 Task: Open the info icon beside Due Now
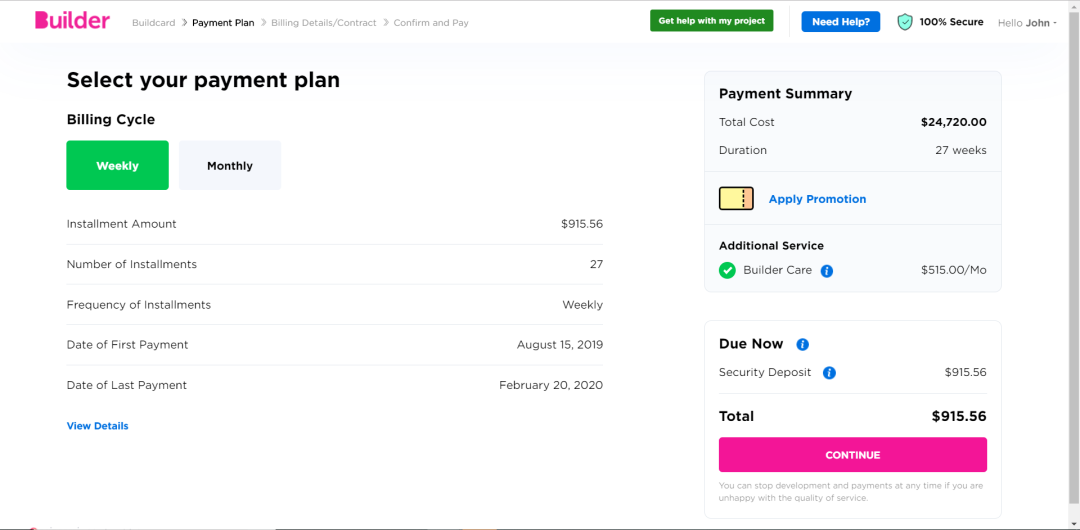click(802, 344)
